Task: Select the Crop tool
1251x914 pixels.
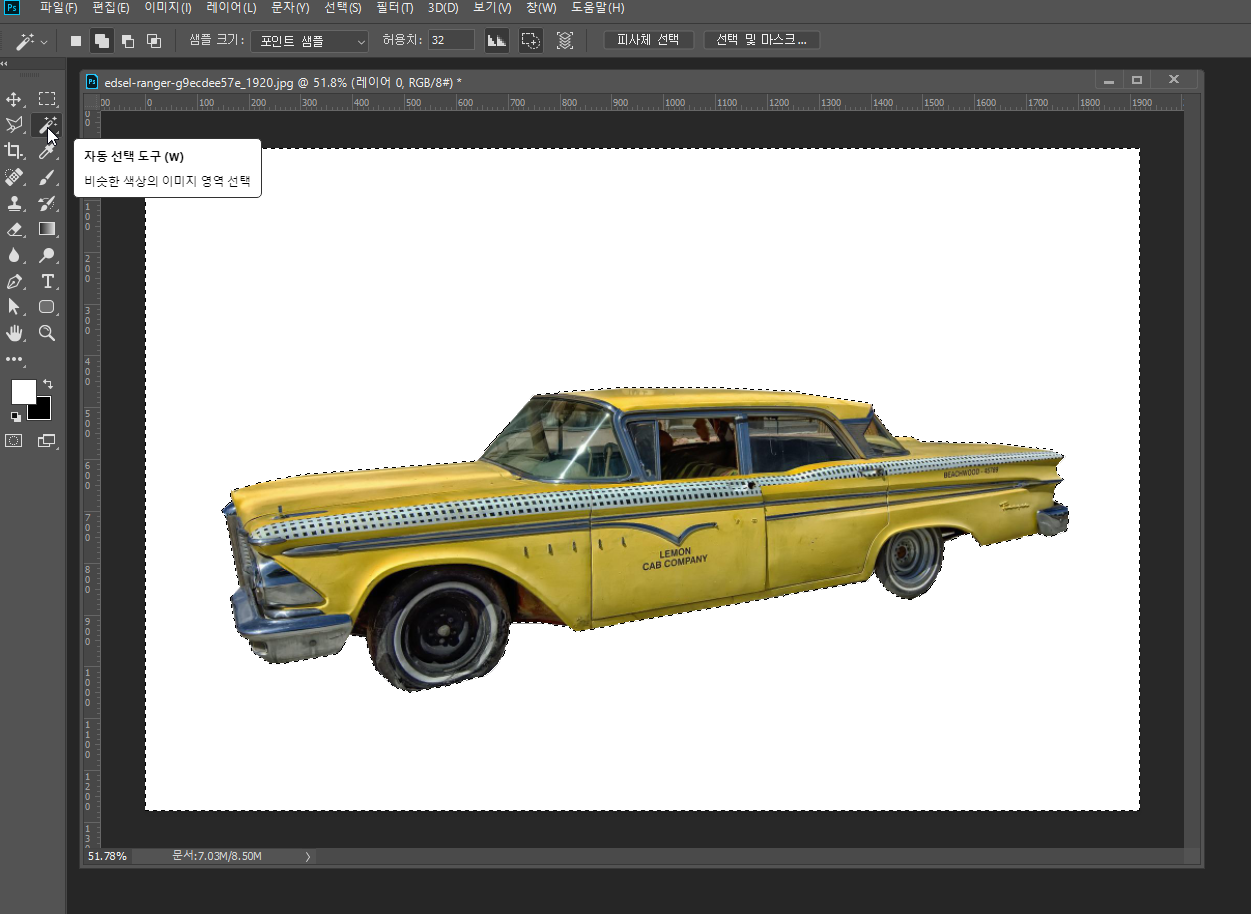Action: [x=14, y=151]
